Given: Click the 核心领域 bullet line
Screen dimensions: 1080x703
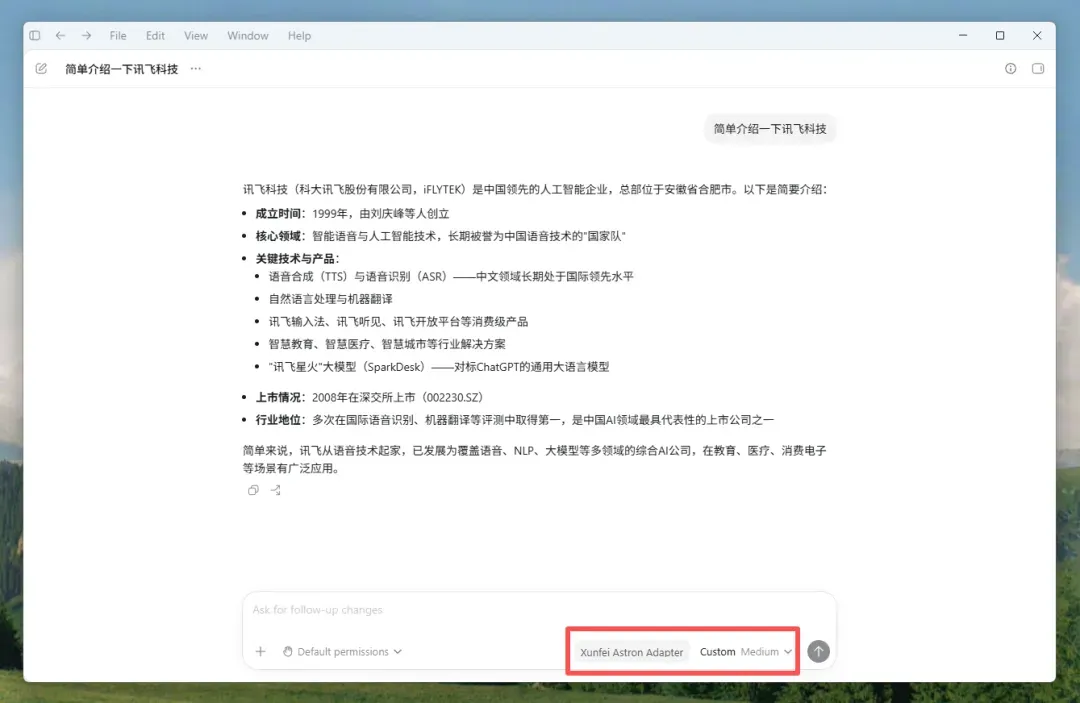Looking at the screenshot, I should (440, 236).
